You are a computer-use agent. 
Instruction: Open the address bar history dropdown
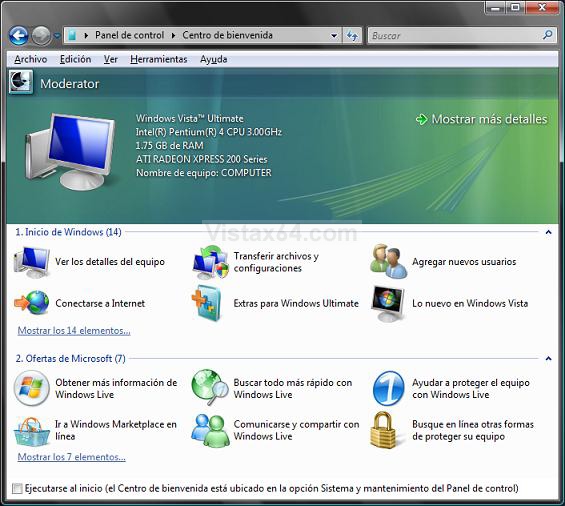tap(334, 35)
